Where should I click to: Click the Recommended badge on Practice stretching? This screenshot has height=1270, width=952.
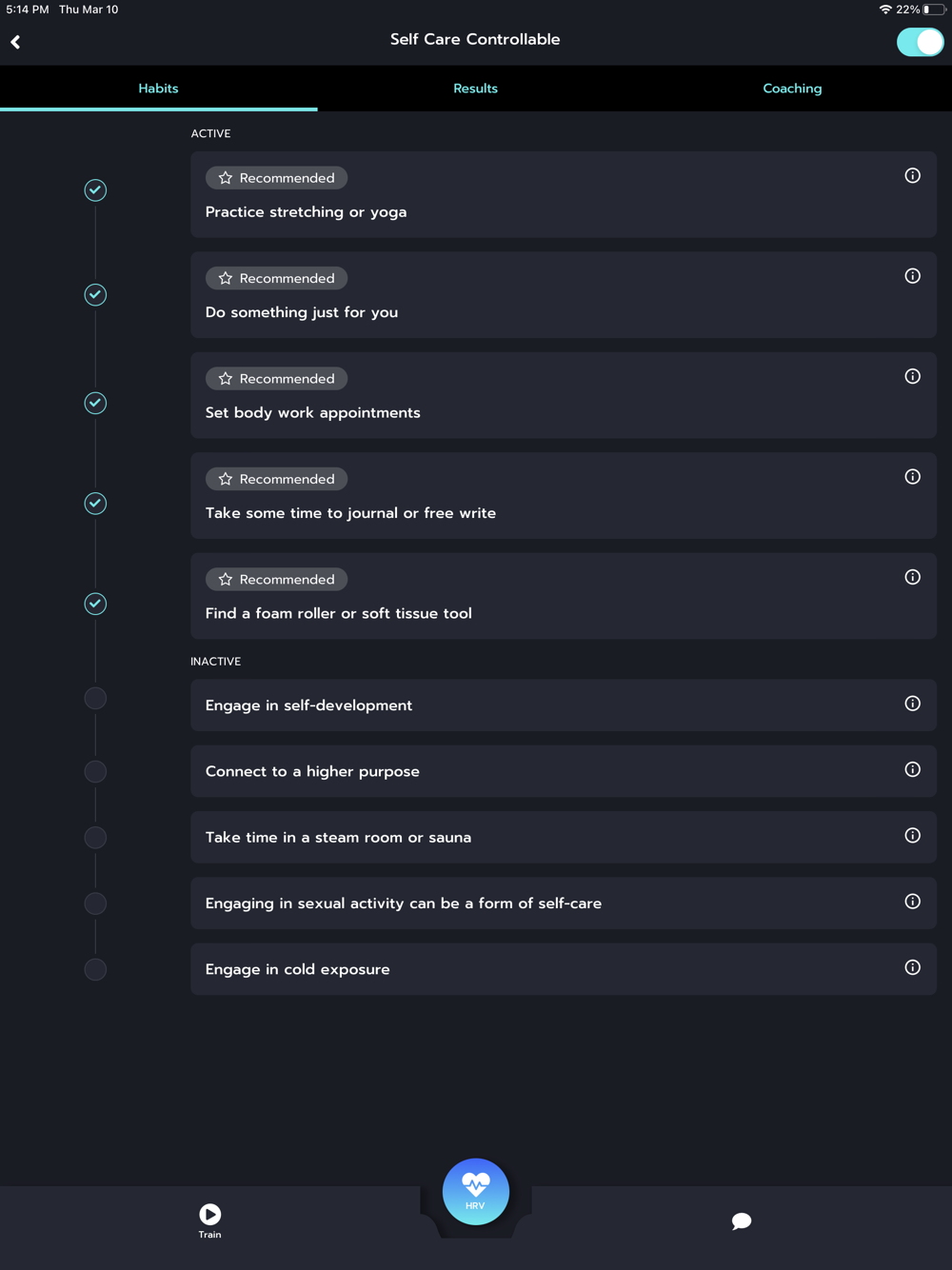(x=277, y=178)
